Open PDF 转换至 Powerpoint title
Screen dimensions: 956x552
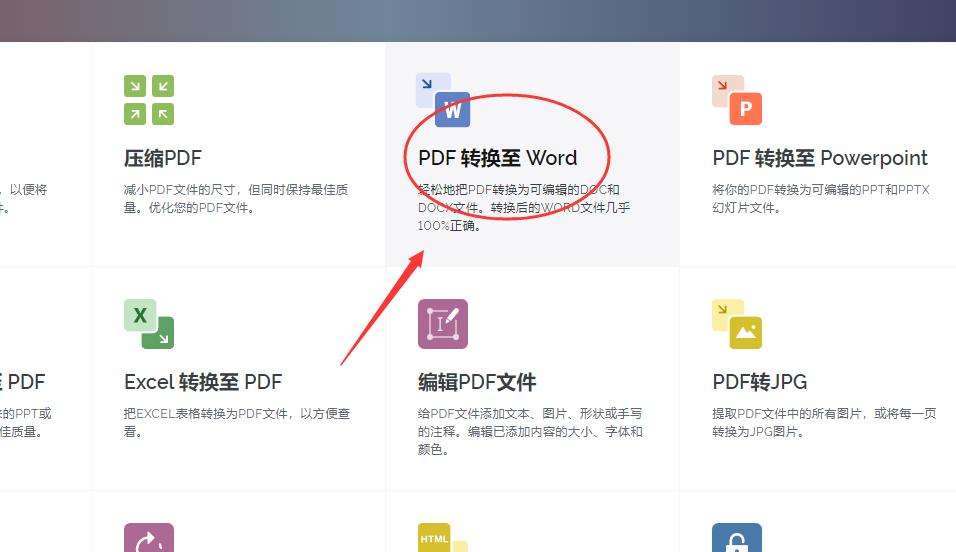click(x=820, y=158)
